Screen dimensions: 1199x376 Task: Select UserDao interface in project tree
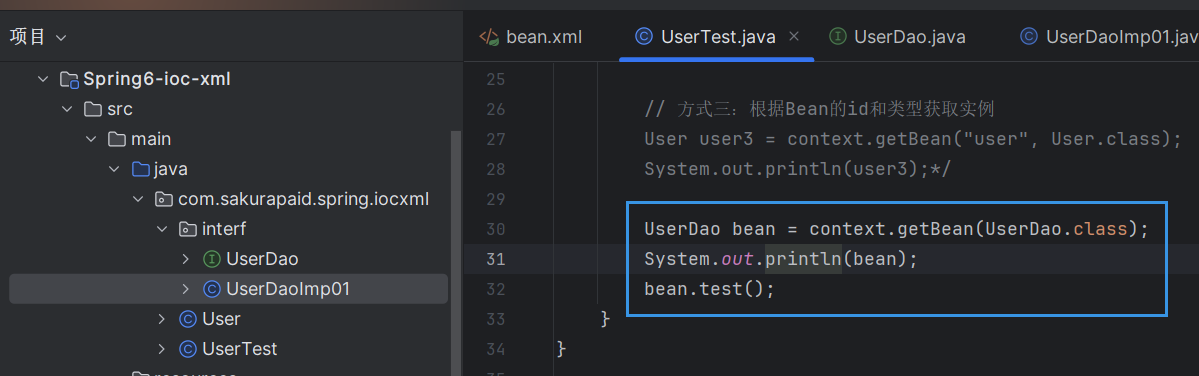262,259
